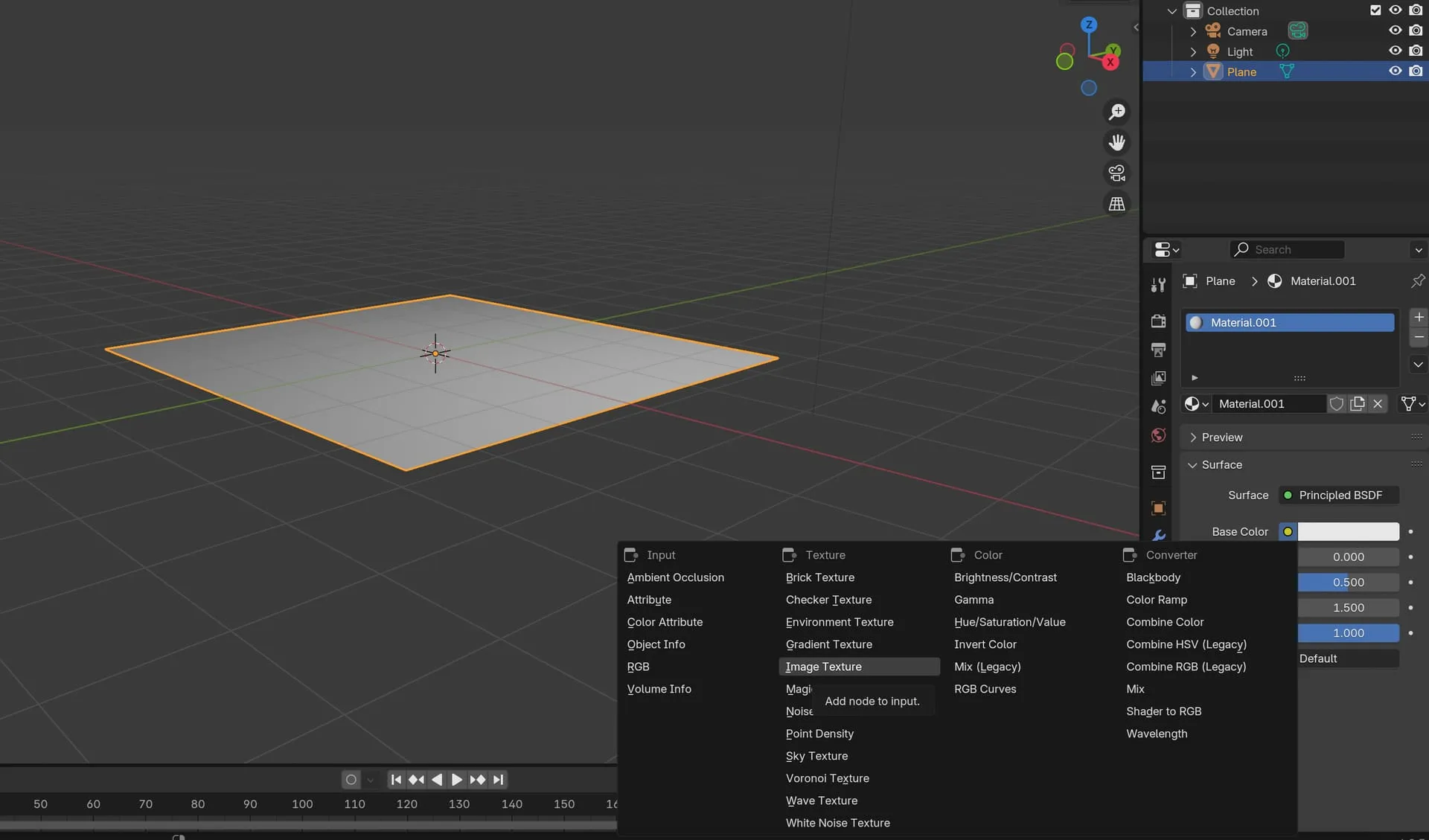Select Color Ramp in the Converter column
This screenshot has width=1429, height=840.
click(x=1157, y=600)
